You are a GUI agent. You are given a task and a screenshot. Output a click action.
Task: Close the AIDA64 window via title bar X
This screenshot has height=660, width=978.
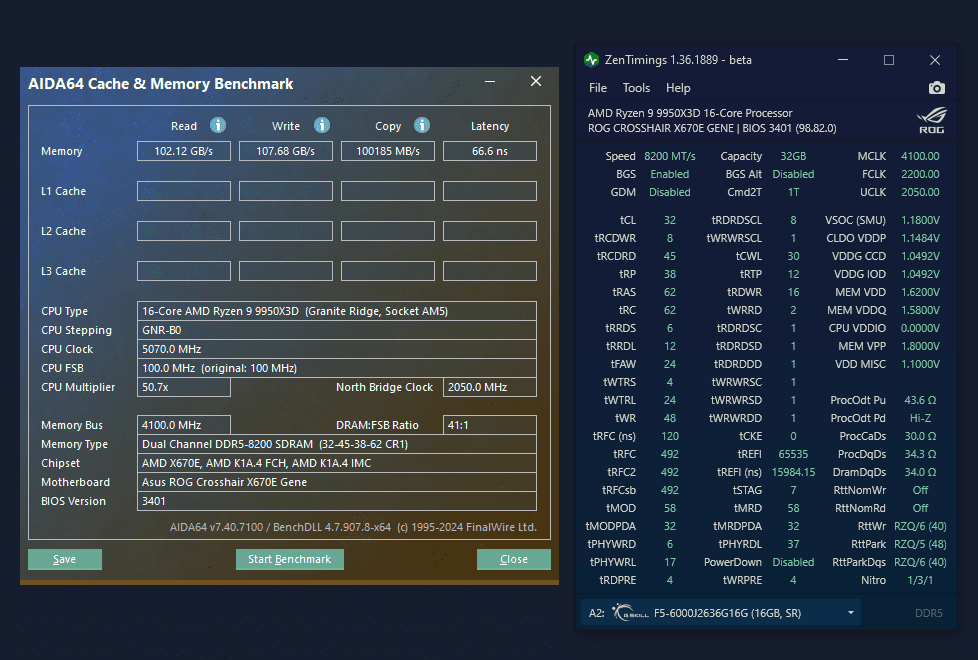(x=536, y=81)
